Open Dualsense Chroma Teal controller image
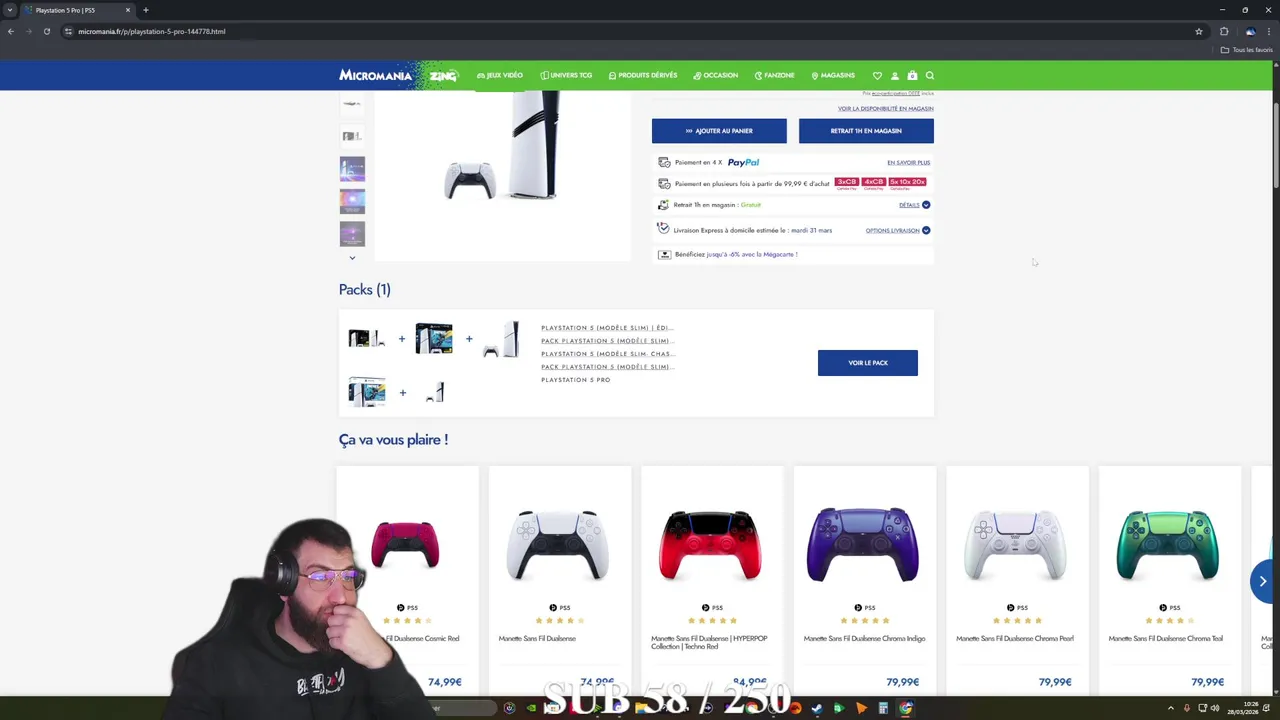This screenshot has width=1280, height=720. (x=1168, y=545)
